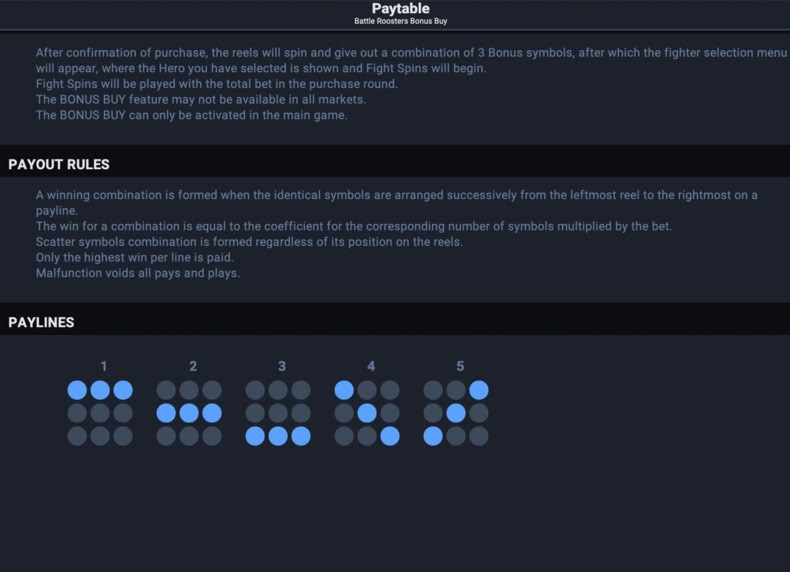Click the Malfunction voids all pays text

coord(138,273)
